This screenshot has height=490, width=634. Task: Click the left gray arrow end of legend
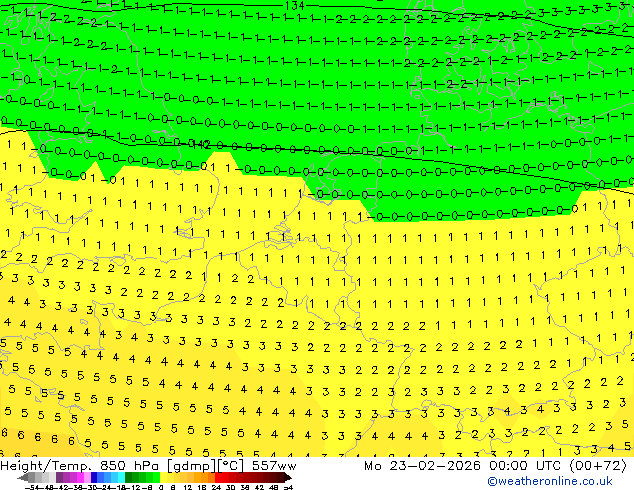[x=23, y=478]
